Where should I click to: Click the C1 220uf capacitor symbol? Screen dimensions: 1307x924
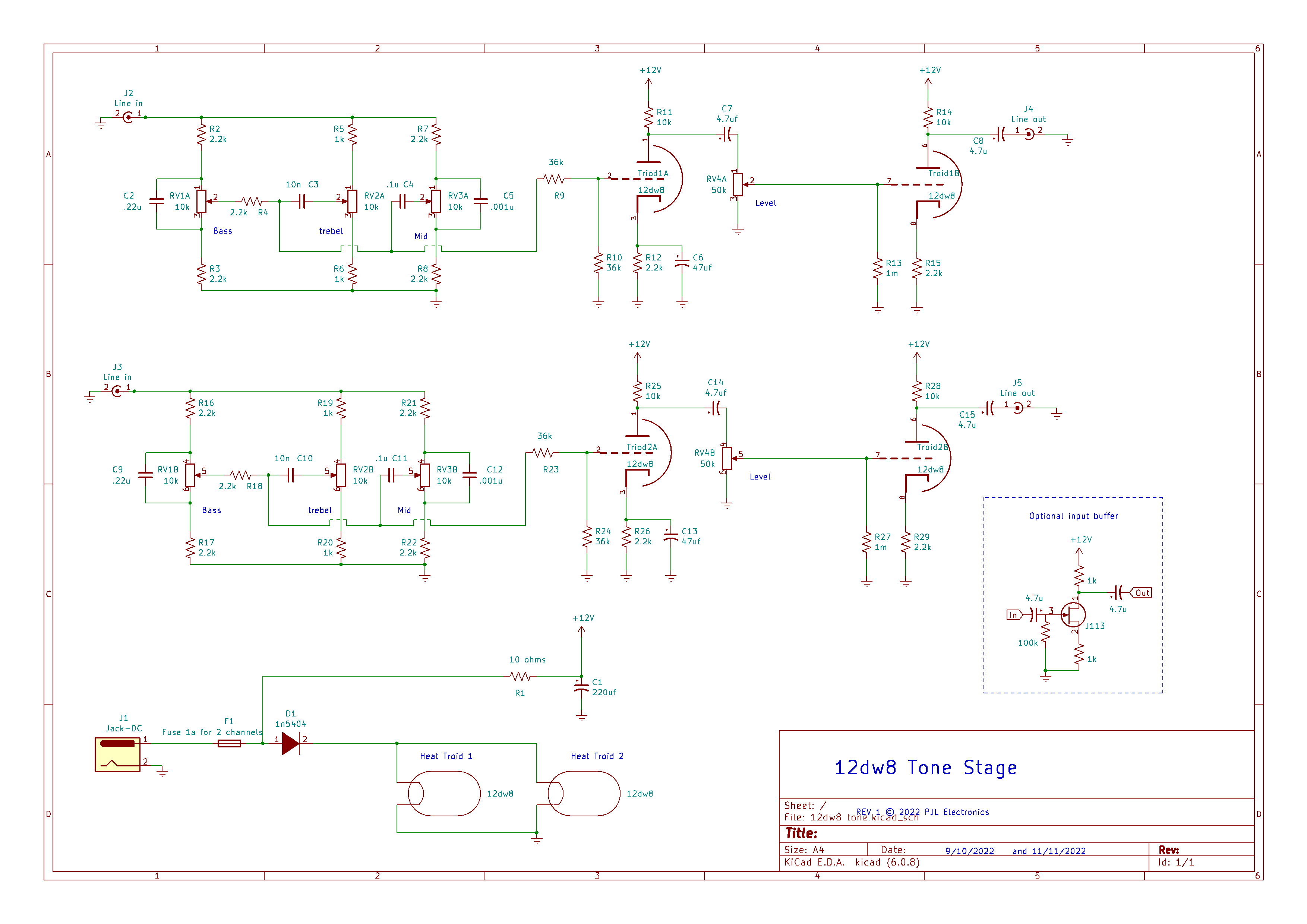581,687
